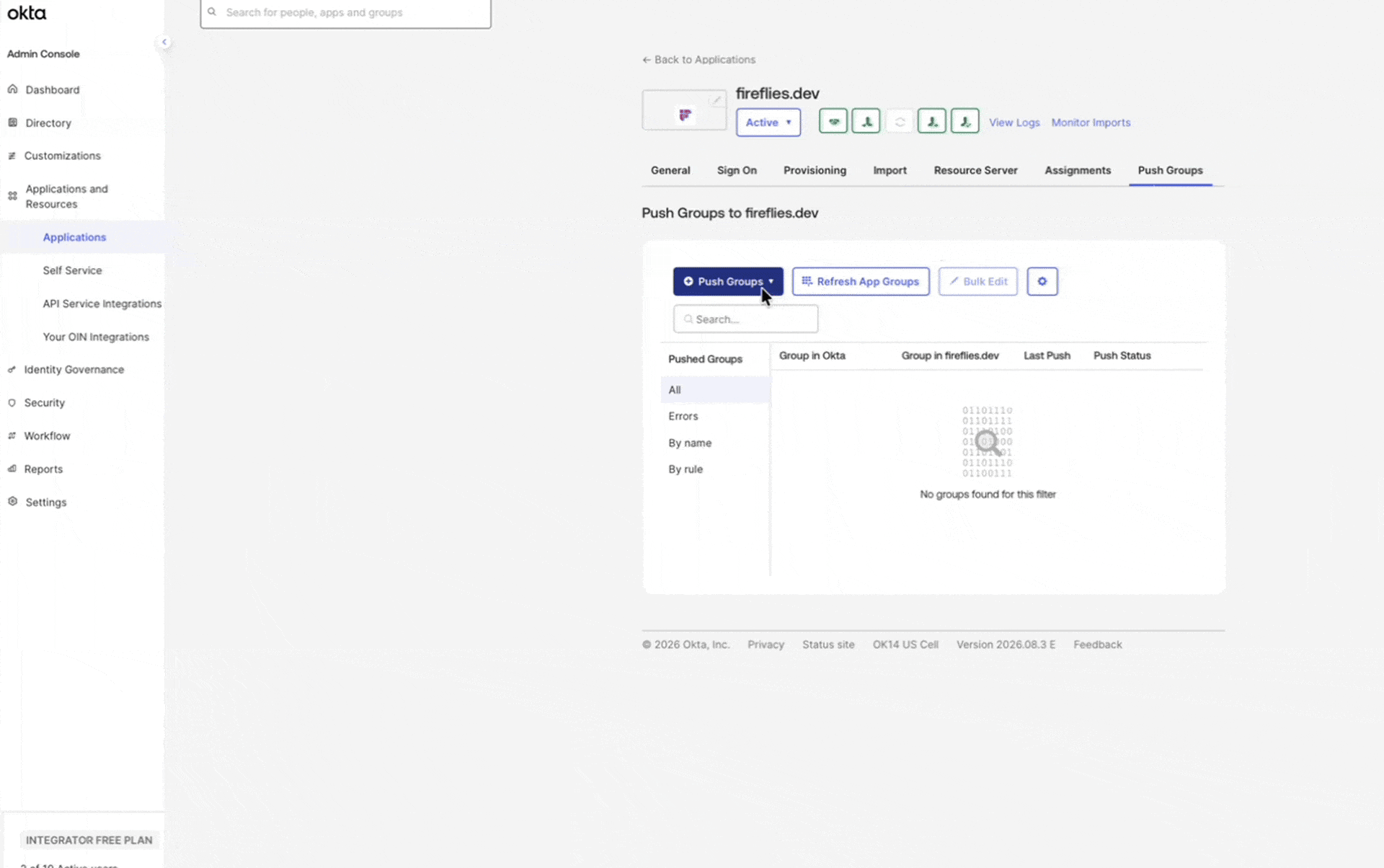The height and width of the screenshot is (868, 1384).
Task: Focus the people, apps and groups search
Action: point(346,13)
